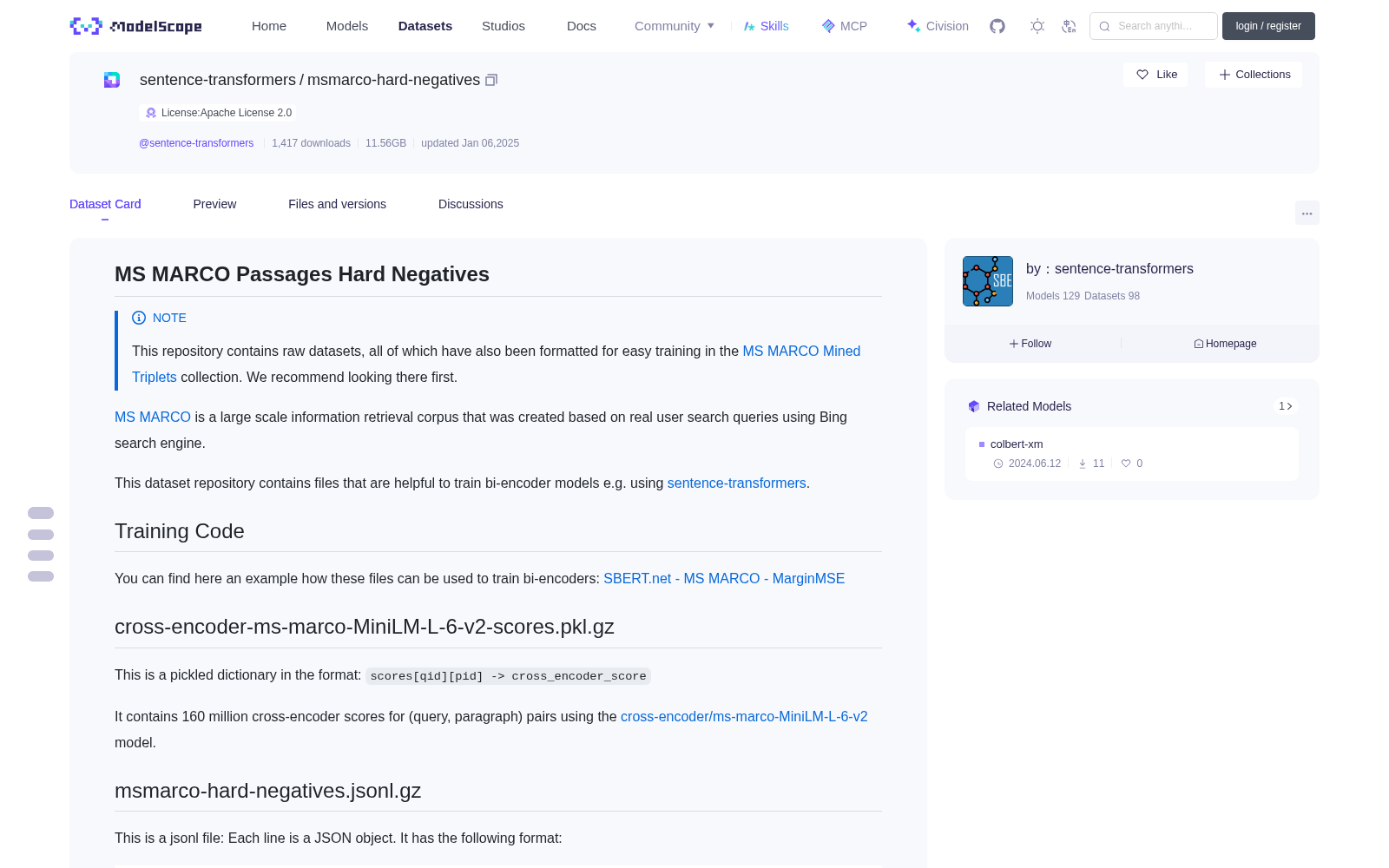Click the NOTE info icon

pyautogui.click(x=139, y=318)
